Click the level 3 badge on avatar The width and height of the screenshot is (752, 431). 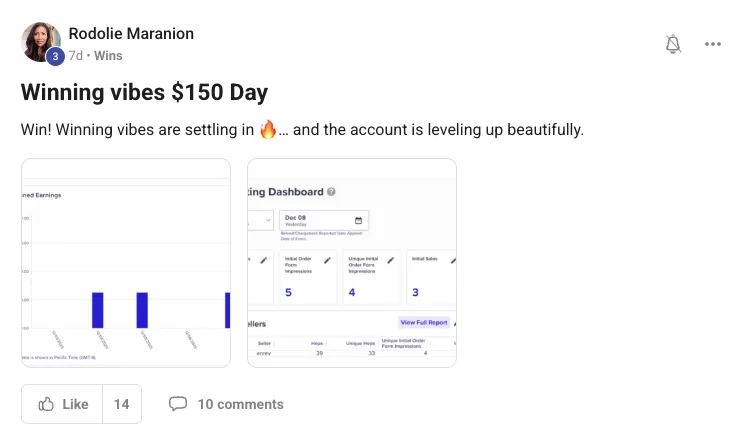pyautogui.click(x=55, y=57)
